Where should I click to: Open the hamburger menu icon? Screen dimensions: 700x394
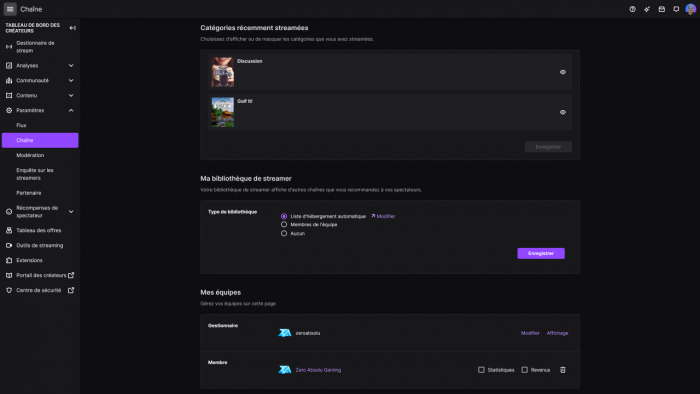pos(10,9)
